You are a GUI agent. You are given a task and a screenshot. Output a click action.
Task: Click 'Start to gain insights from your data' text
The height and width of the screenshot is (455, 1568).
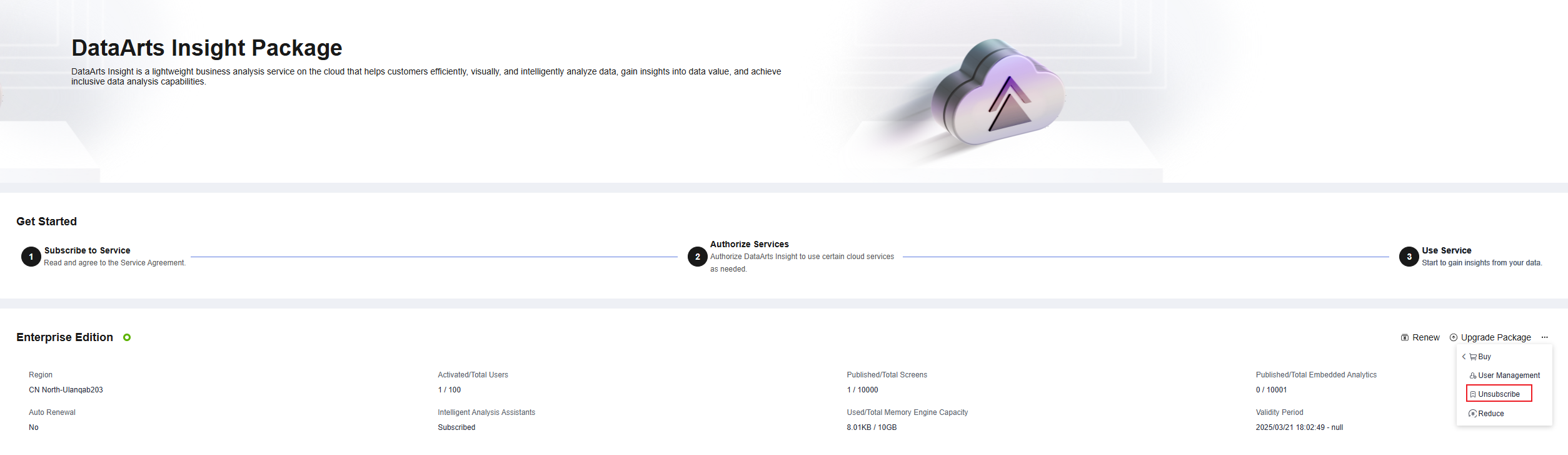[x=1482, y=263]
